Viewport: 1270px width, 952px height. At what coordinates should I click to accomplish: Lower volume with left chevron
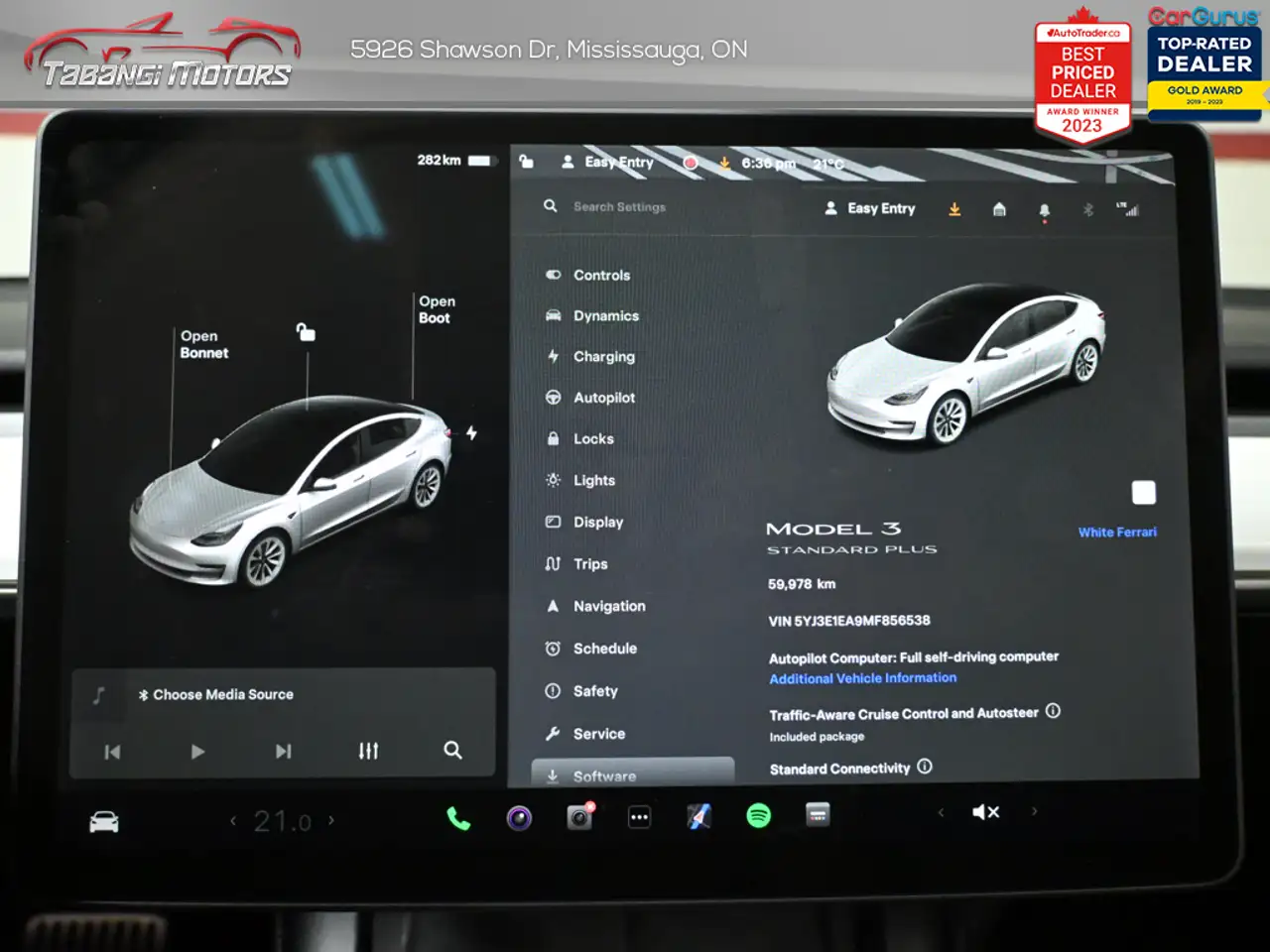[x=941, y=812]
